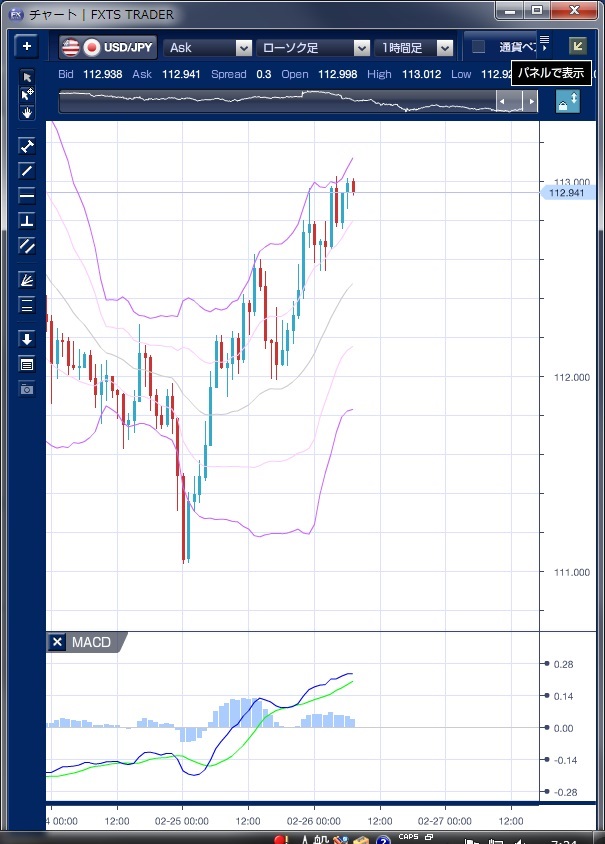The height and width of the screenshot is (844, 605).
Task: Tick the 通貨ペア checkbox
Action: [x=478, y=47]
